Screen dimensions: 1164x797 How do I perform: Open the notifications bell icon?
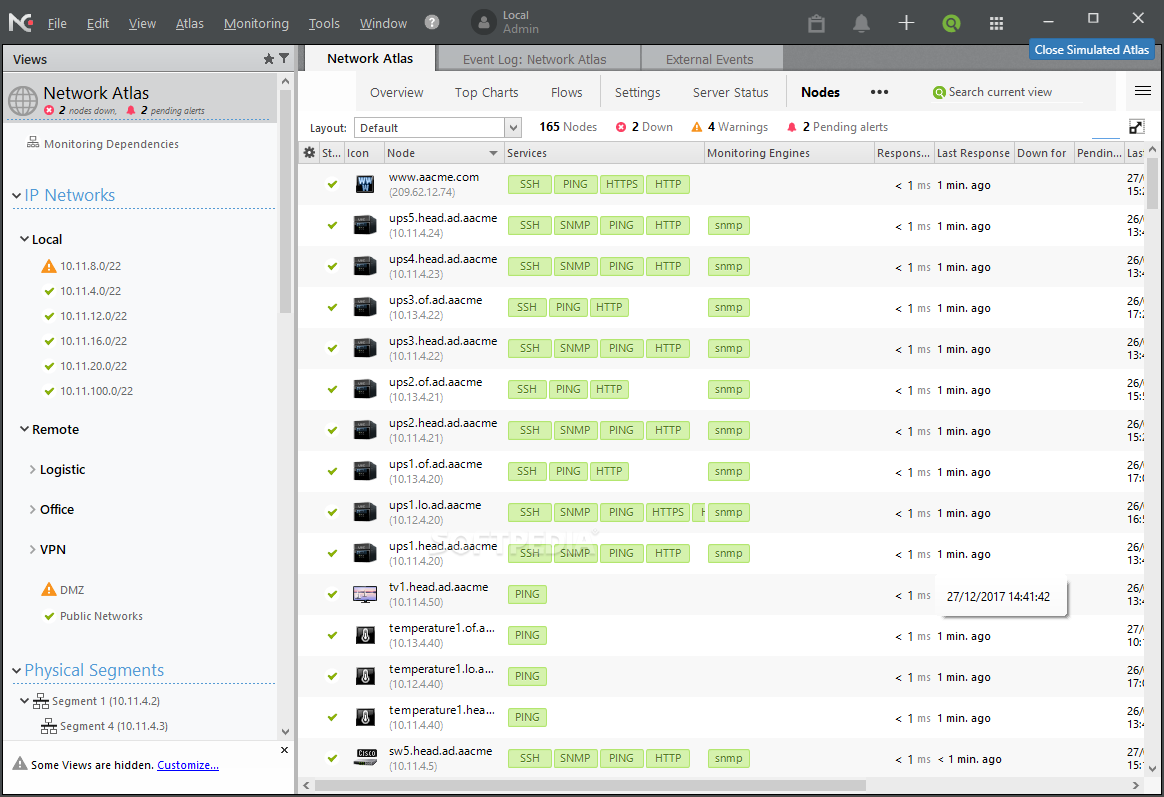pos(861,23)
